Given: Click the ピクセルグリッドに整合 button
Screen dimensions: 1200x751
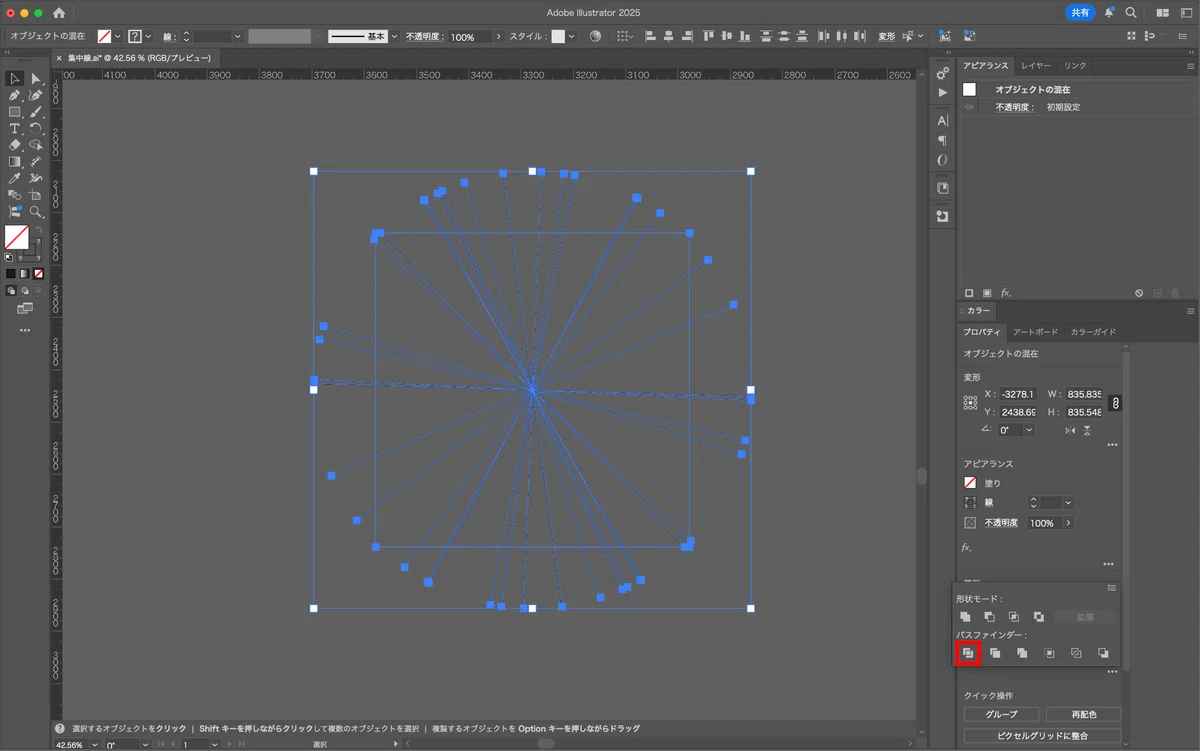Looking at the screenshot, I should coord(1043,736).
